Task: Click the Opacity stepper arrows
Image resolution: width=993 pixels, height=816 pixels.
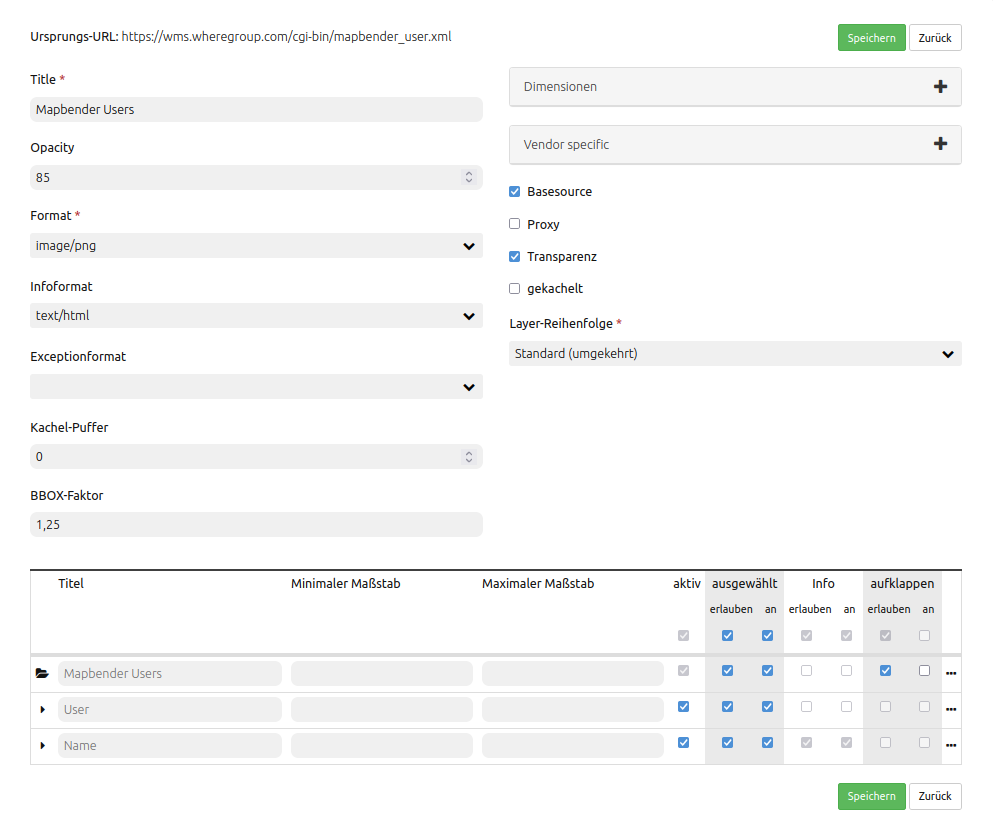Action: click(x=468, y=177)
